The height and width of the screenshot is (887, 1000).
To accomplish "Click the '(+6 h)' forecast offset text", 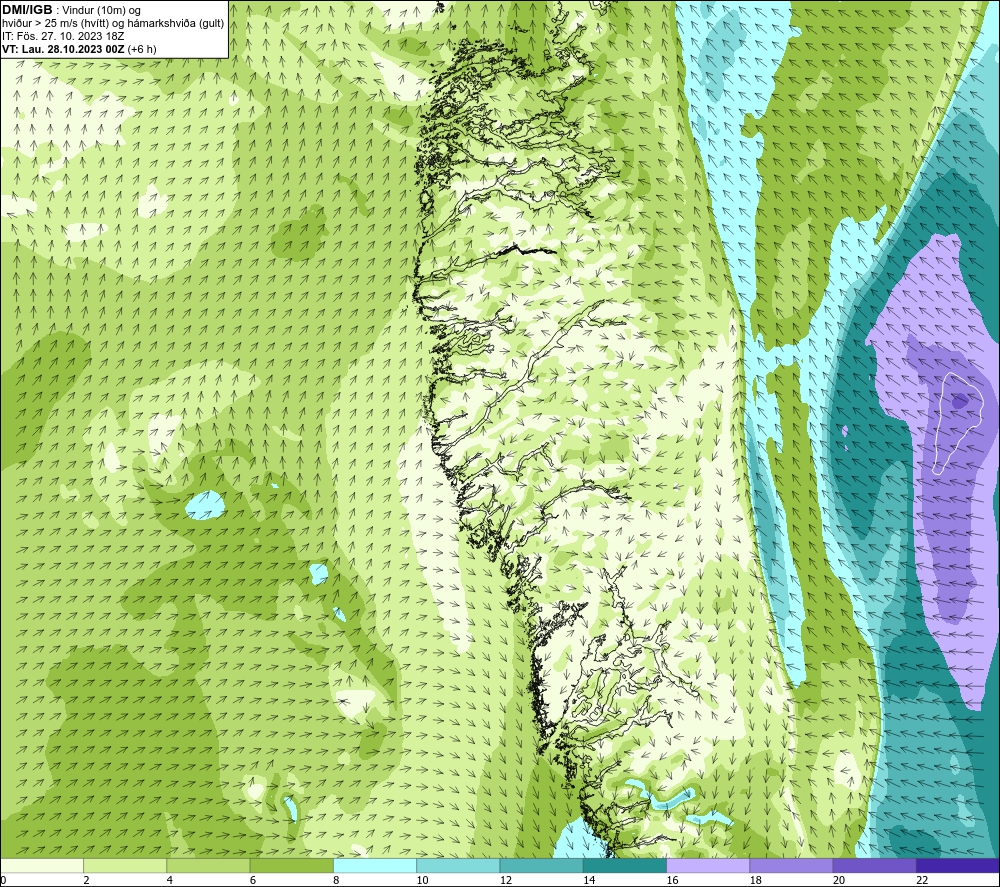I will pos(142,49).
